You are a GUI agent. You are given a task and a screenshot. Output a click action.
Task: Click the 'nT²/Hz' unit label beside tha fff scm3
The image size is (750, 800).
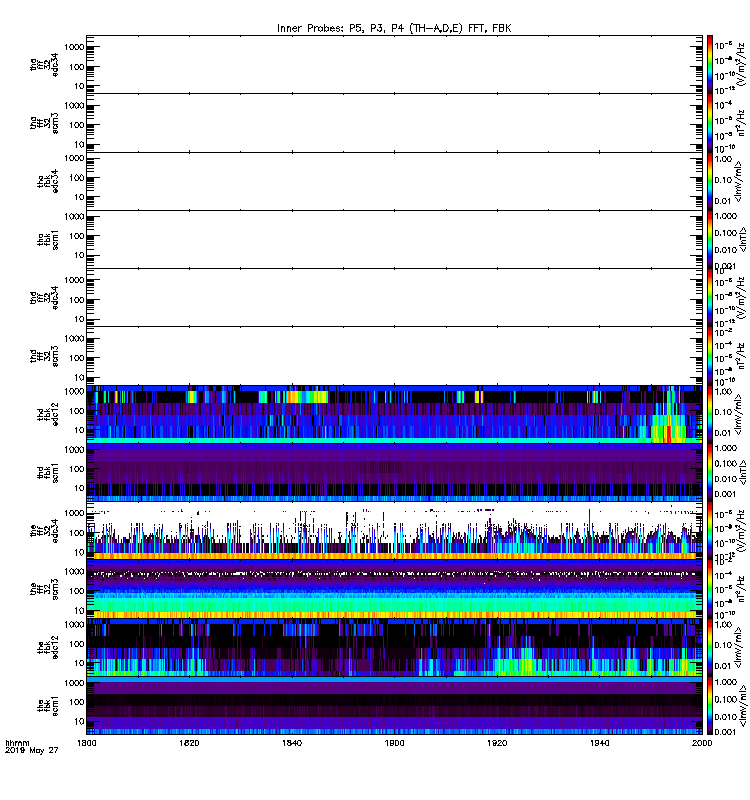(741, 123)
